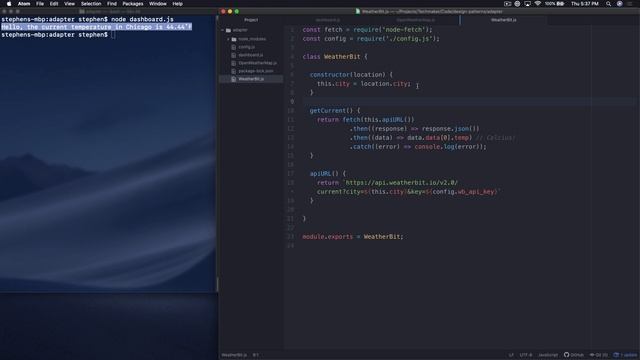Image resolution: width=640 pixels, height=360 pixels.
Task: Open config.js in tree view
Action: click(247, 47)
